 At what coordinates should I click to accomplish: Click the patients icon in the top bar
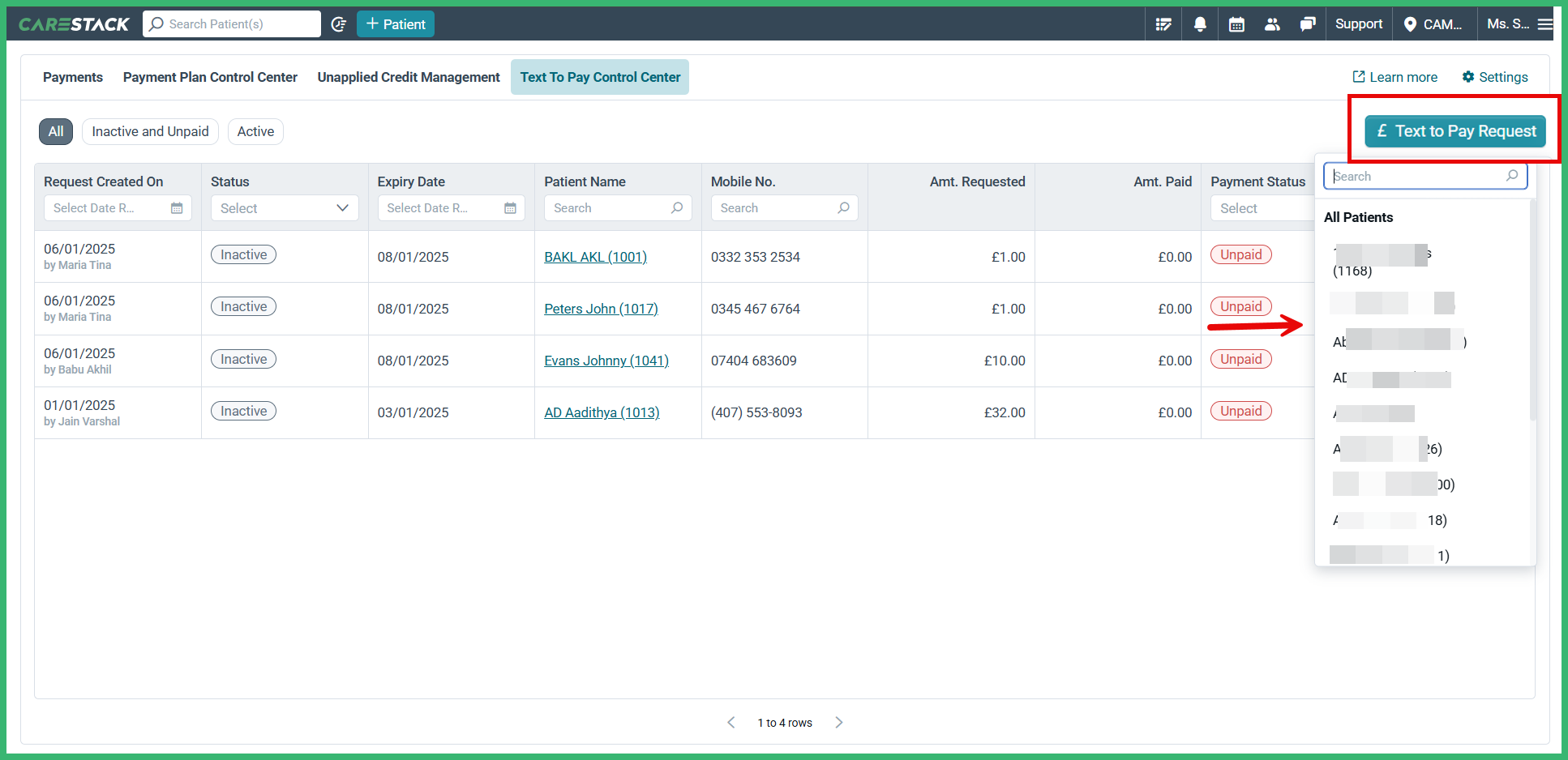(x=1271, y=23)
